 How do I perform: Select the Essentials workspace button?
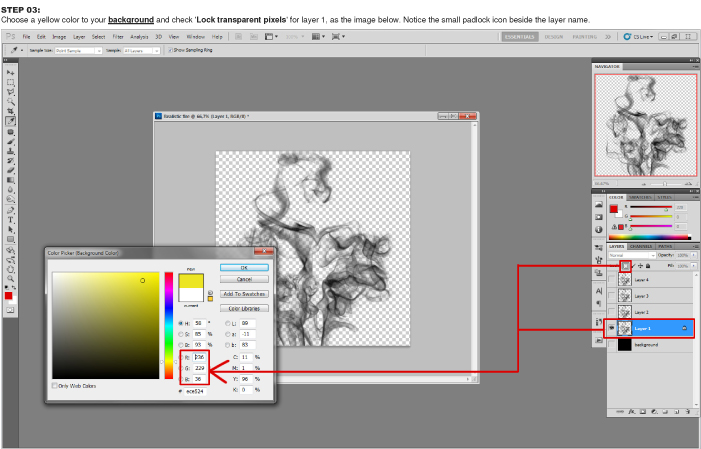coord(519,37)
